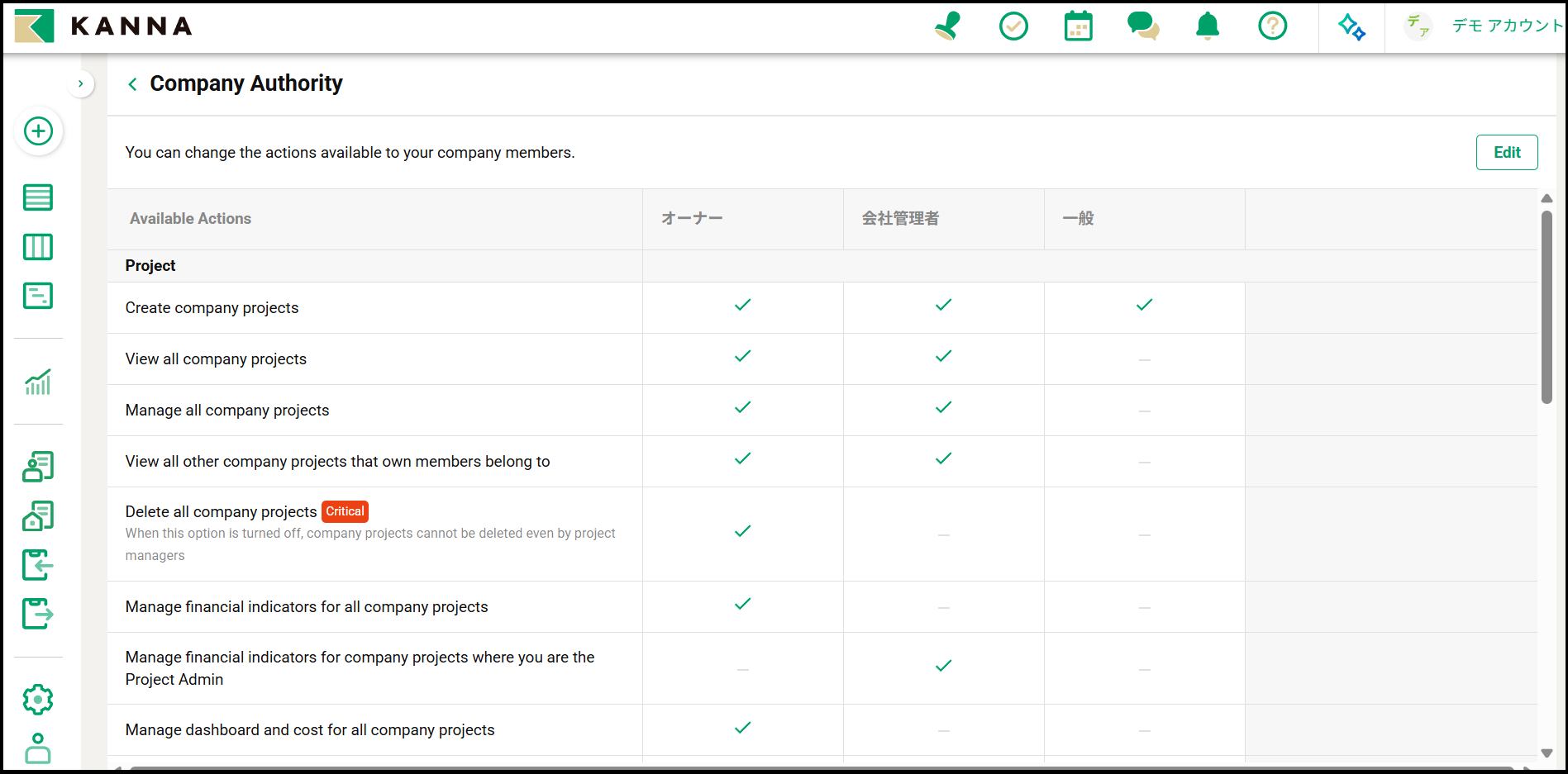Select the 会社管理者 column header

coord(900,219)
